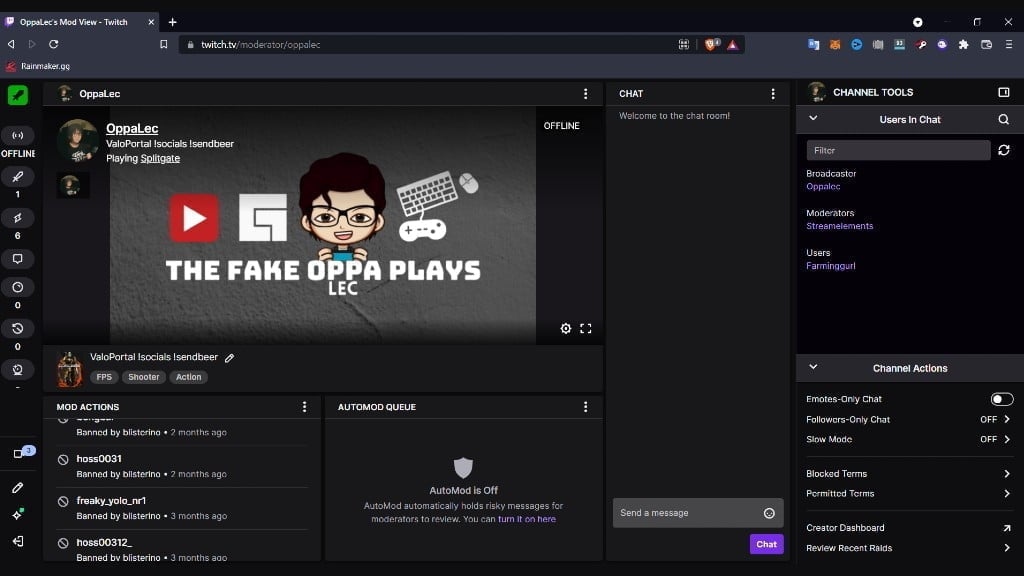The width and height of the screenshot is (1024, 576).
Task: Click the sidebar exit Mod View icon
Action: [x=18, y=541]
